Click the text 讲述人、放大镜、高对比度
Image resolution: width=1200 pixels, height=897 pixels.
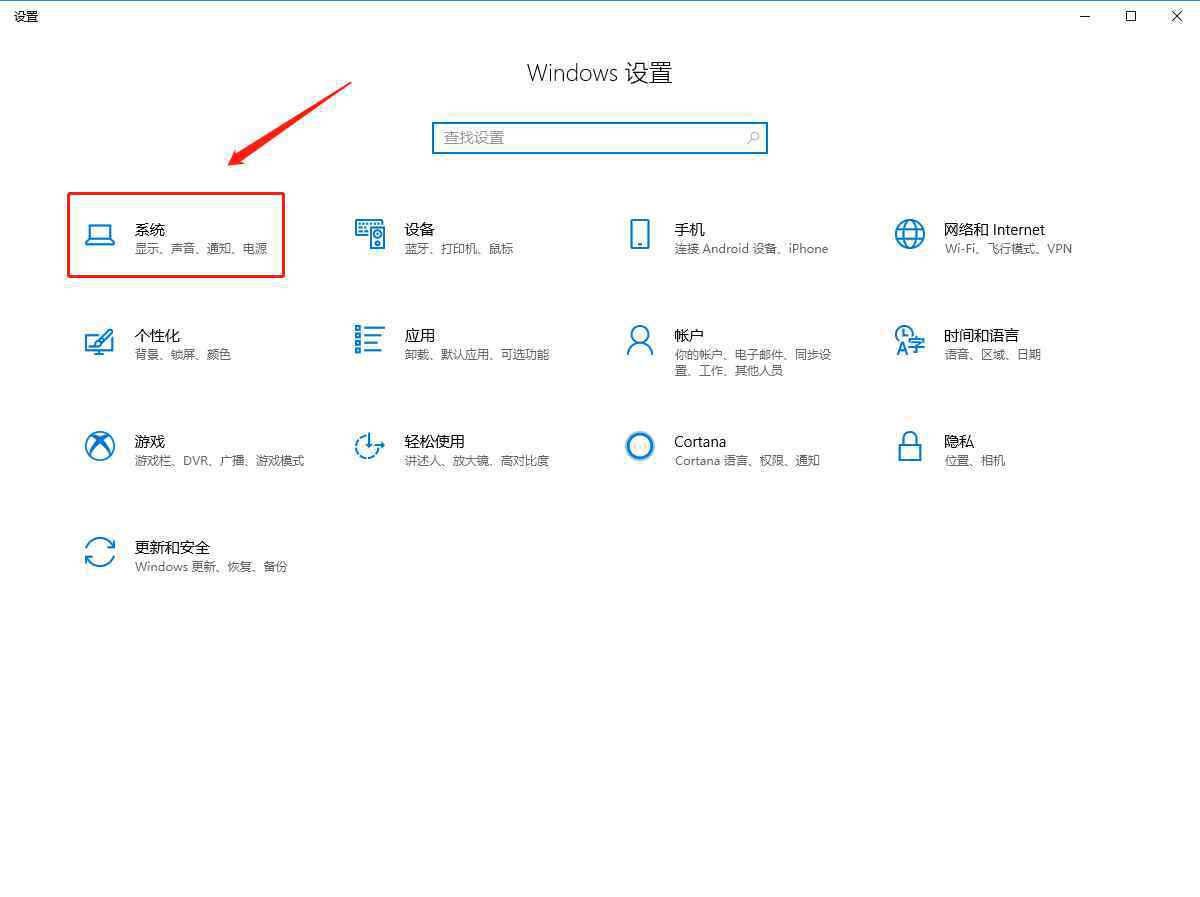tap(477, 461)
